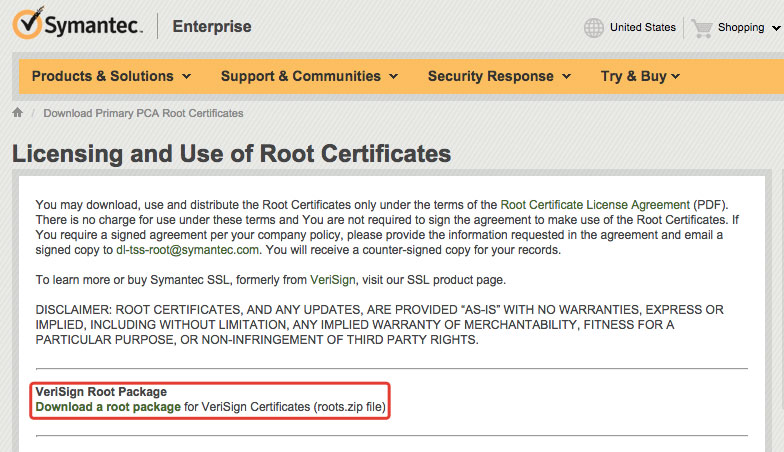Click the DISCLAIMER paragraph text
Screen dimensions: 784x452
(380, 324)
